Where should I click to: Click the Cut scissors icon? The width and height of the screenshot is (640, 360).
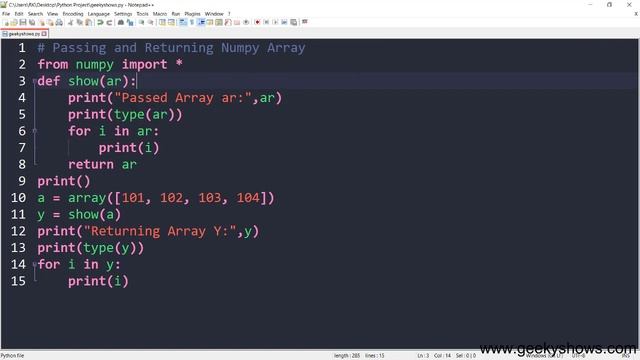pos(70,22)
